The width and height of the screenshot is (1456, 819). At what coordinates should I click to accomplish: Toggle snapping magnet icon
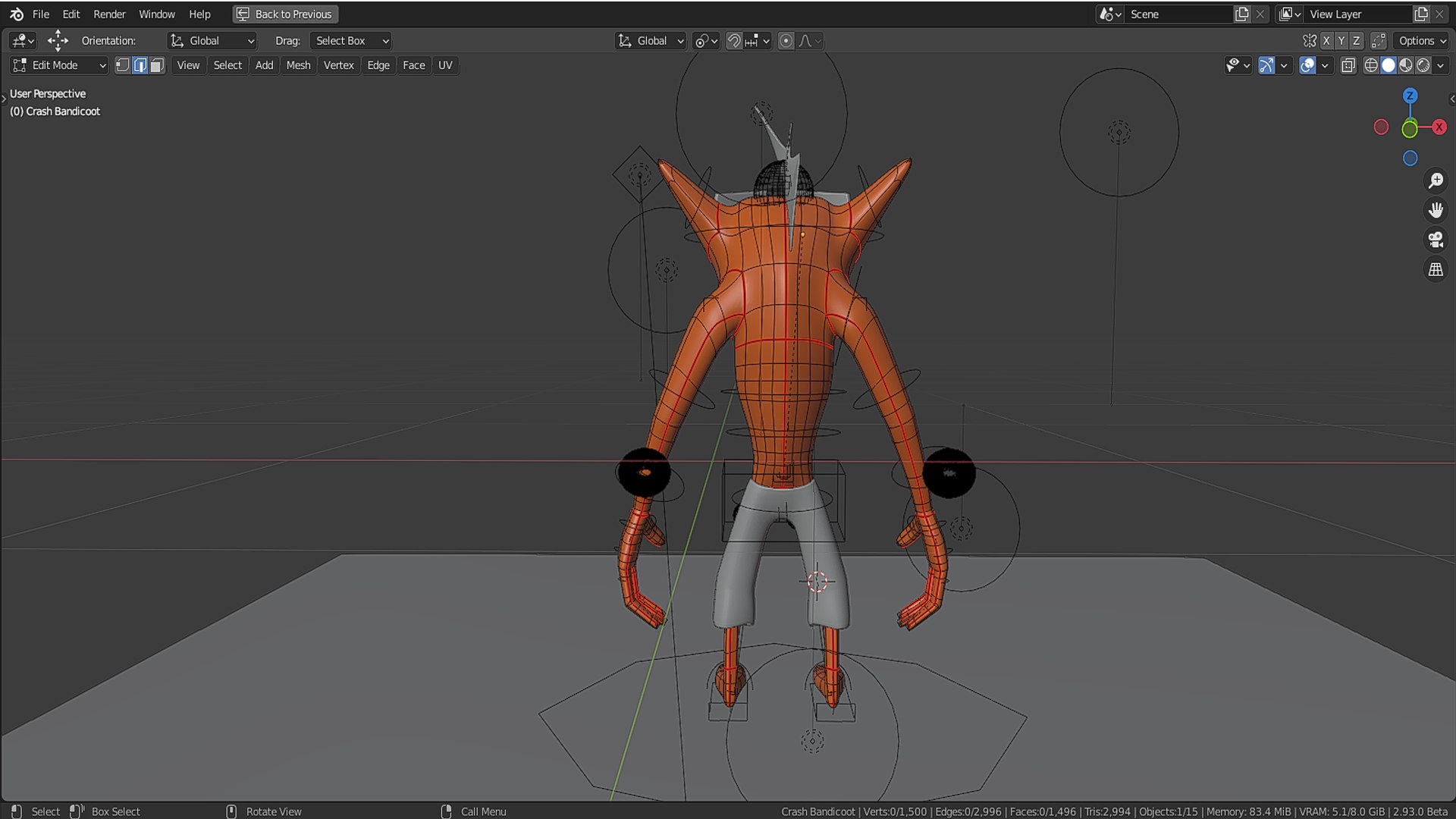click(x=734, y=41)
